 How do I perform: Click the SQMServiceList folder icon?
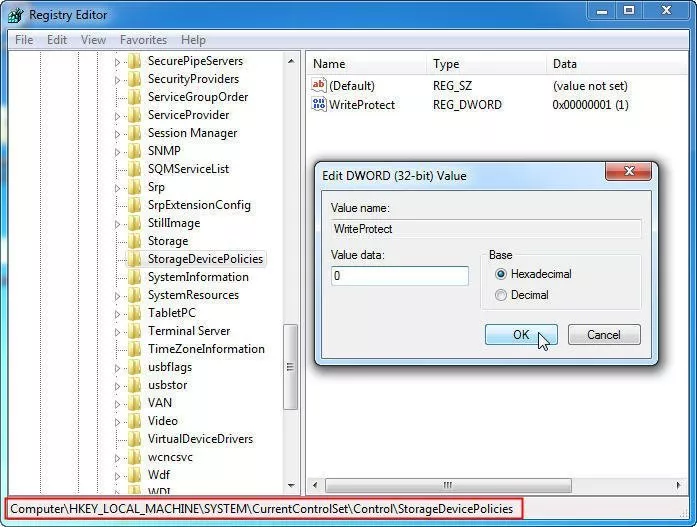(x=134, y=169)
